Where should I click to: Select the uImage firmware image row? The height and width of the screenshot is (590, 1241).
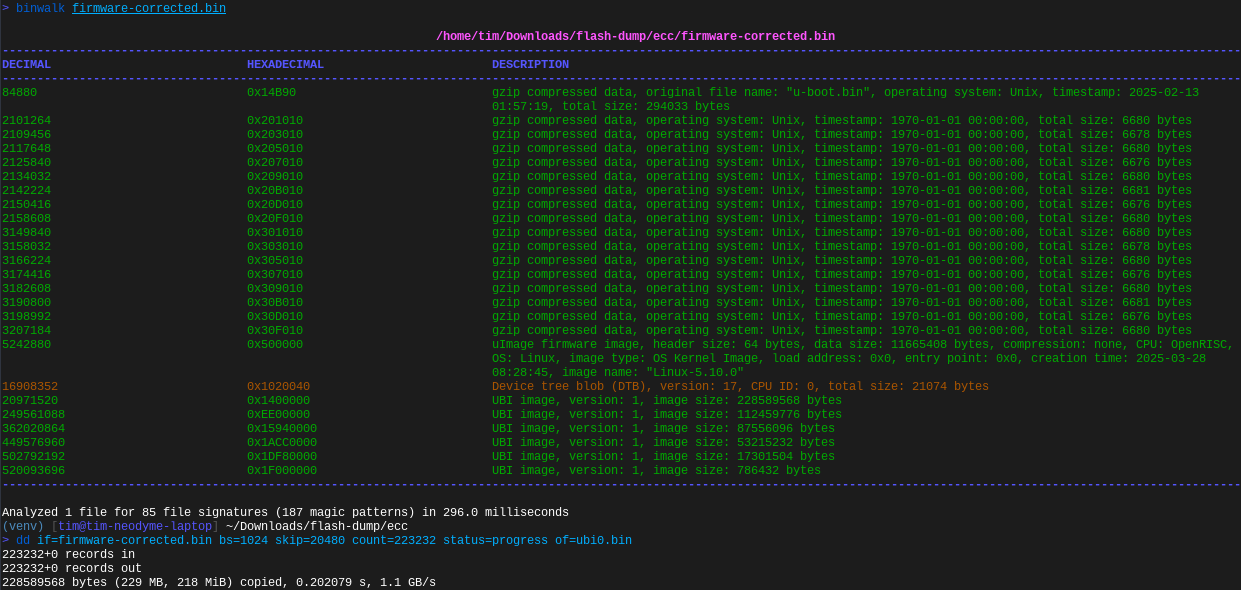700,344
